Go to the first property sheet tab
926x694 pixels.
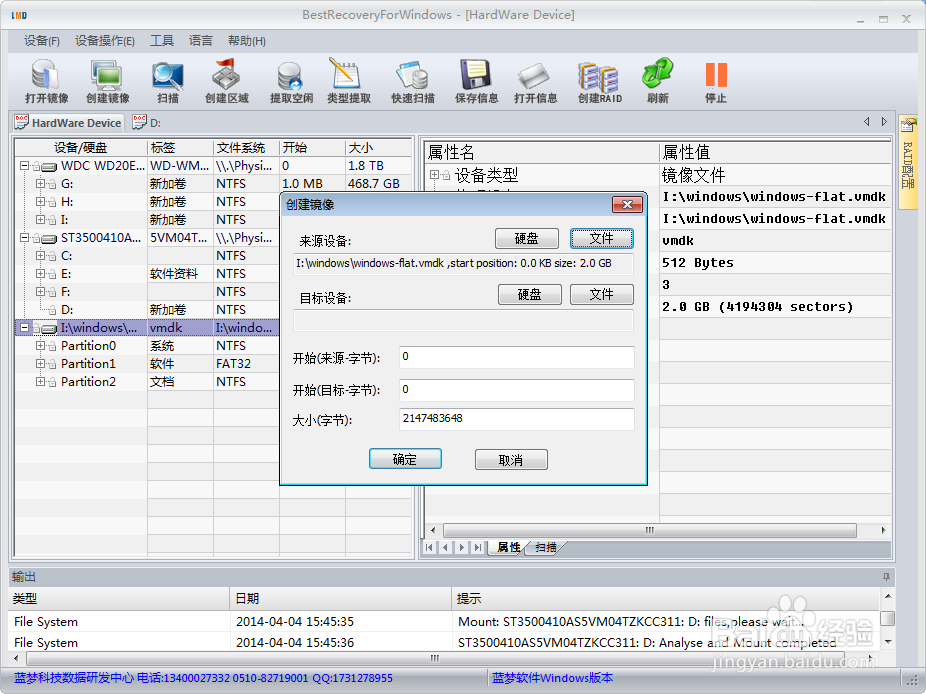point(429,548)
